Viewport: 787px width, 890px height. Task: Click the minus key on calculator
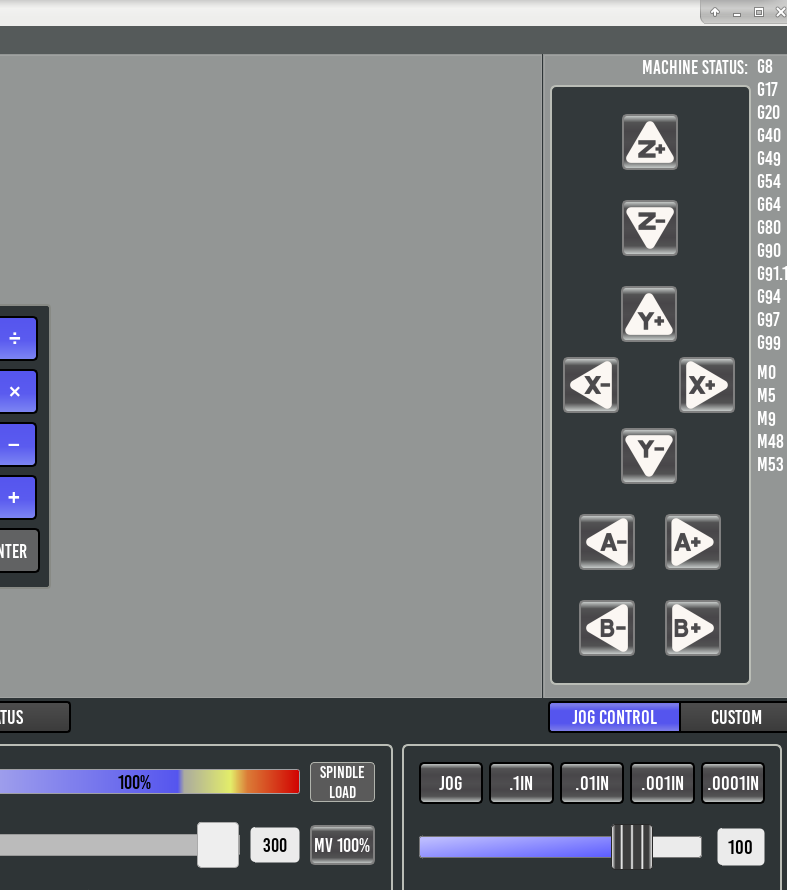[17, 444]
